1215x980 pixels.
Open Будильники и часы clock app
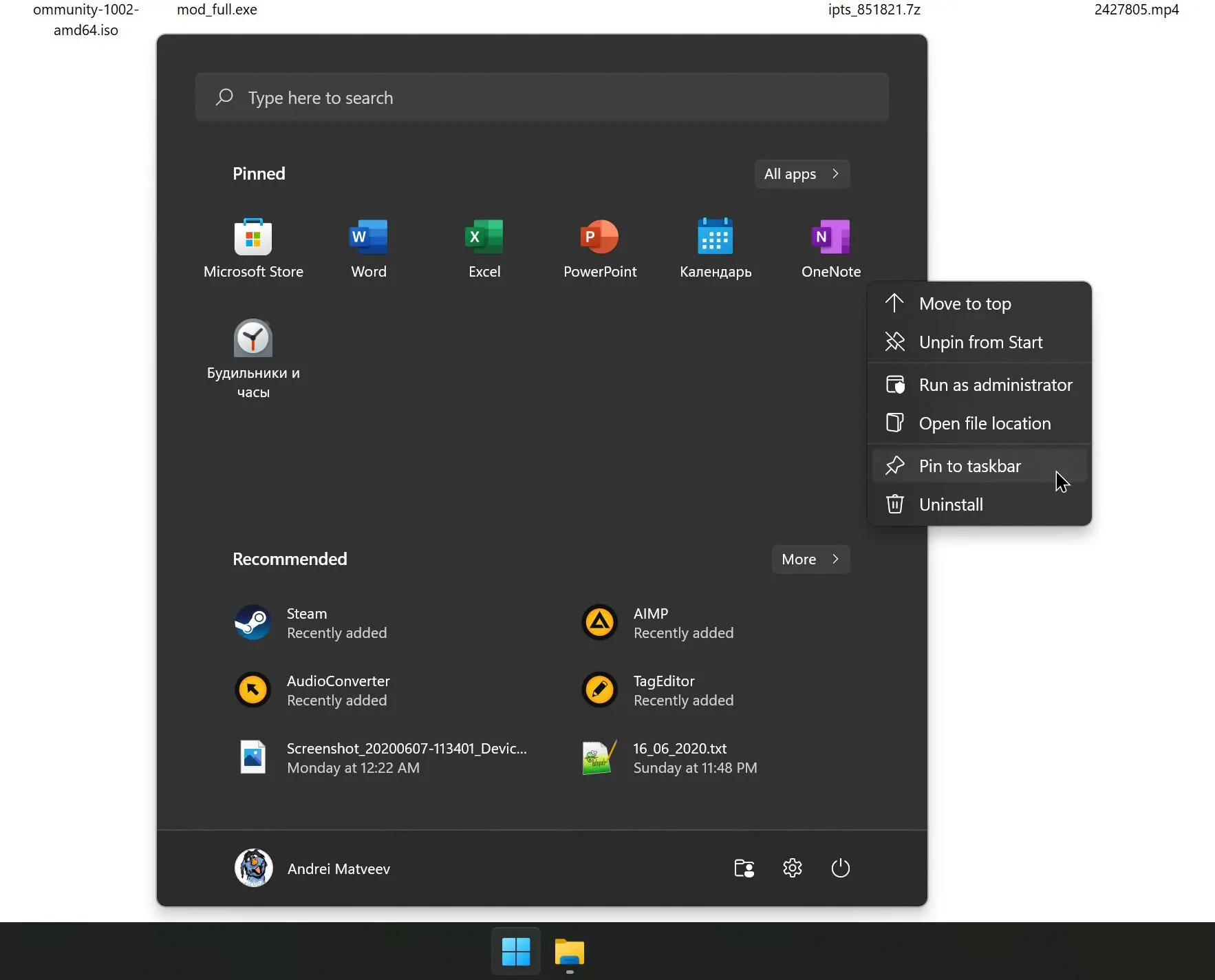253,359
